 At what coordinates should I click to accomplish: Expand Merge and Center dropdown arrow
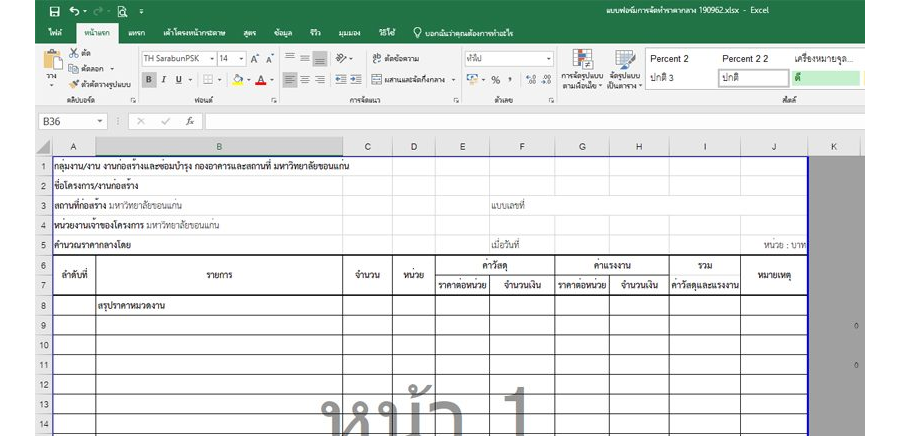tap(453, 80)
